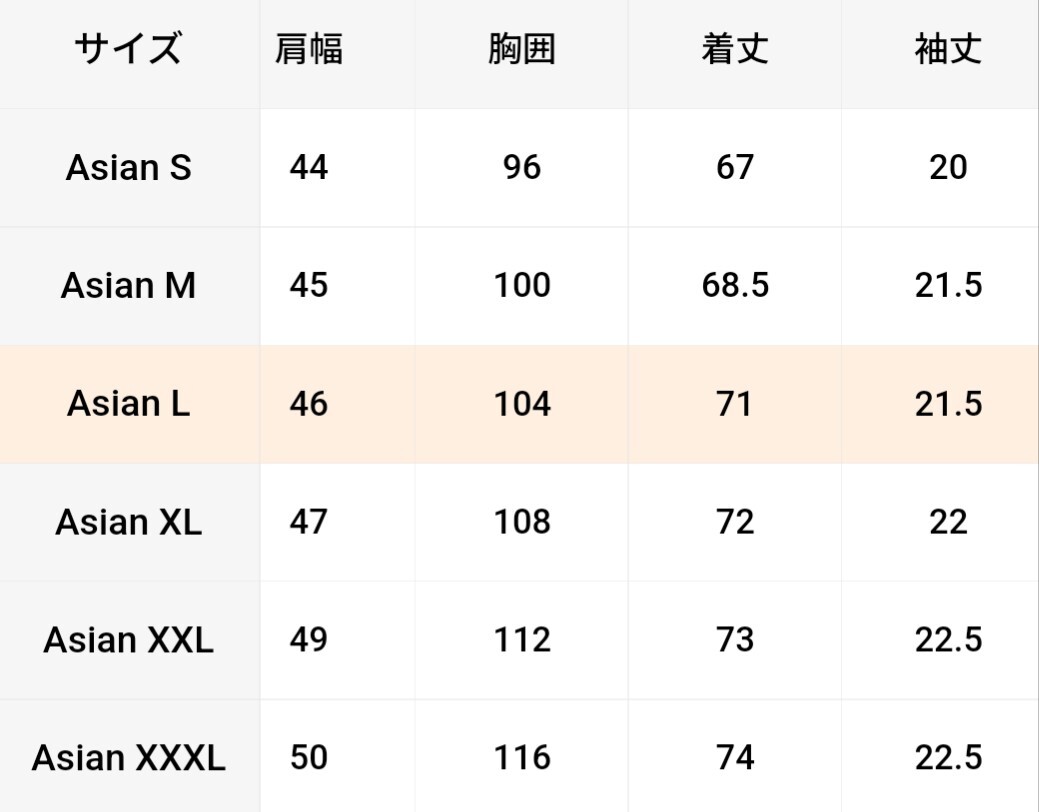Select the 胸囲 column header

click(x=521, y=49)
